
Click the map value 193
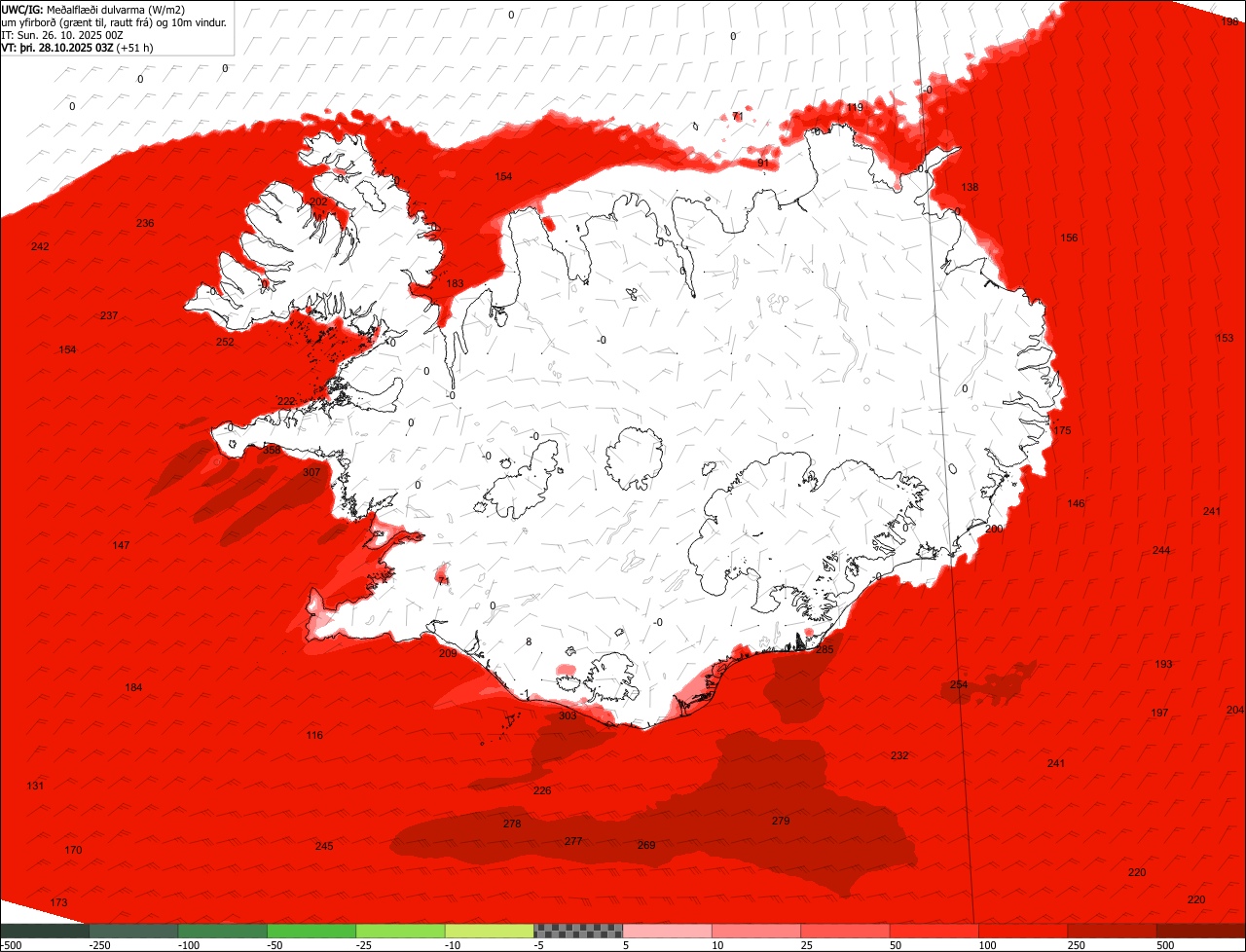tap(1163, 664)
